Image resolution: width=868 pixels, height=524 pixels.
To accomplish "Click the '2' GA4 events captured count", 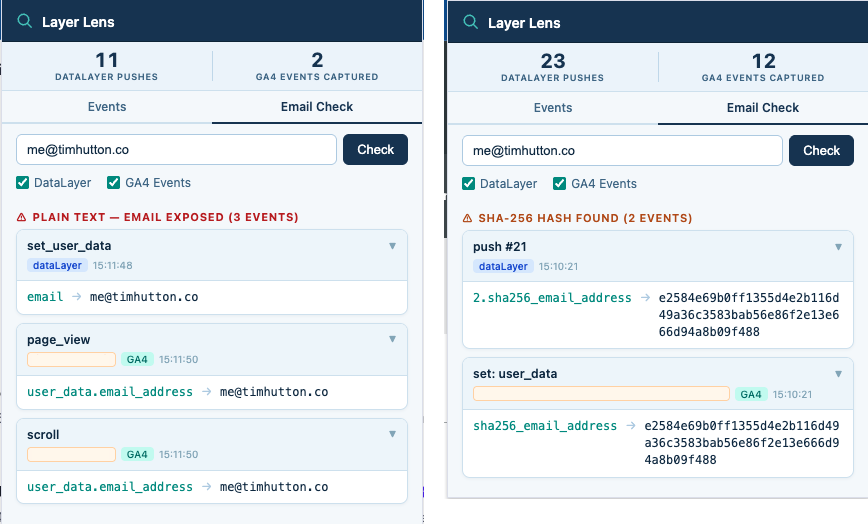I will [x=317, y=60].
